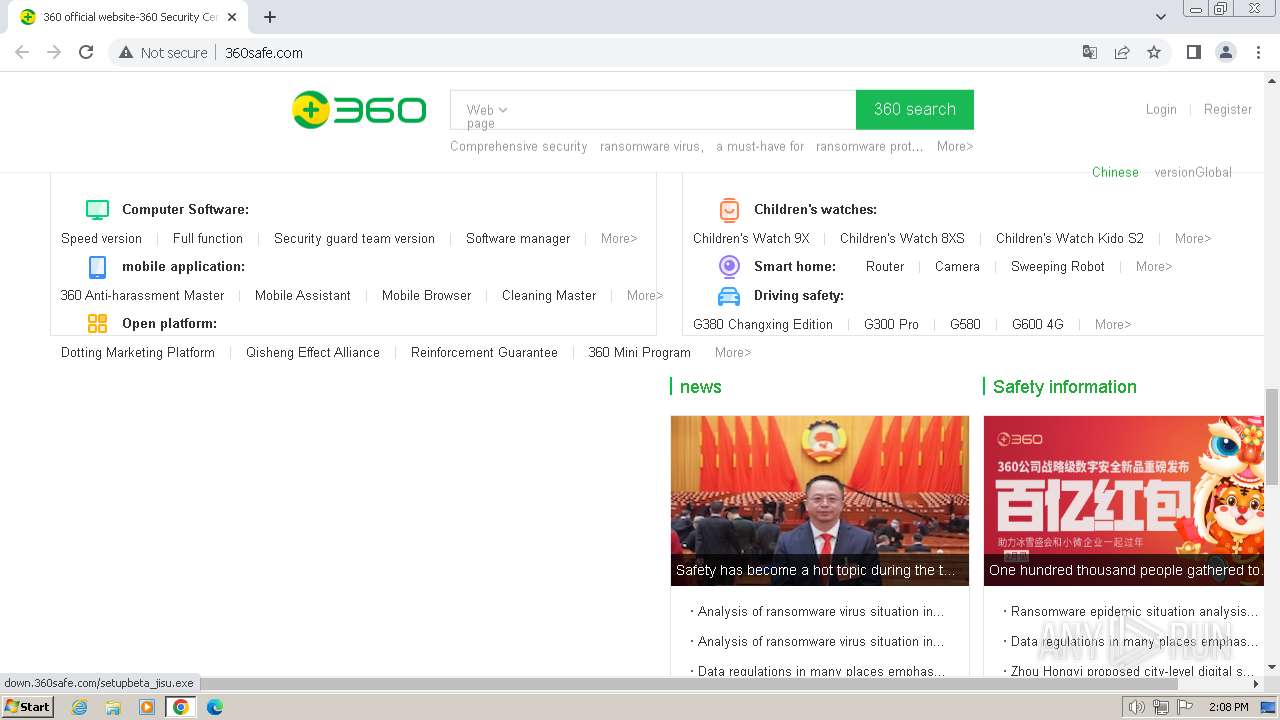The height and width of the screenshot is (720, 1280).
Task: Click the Driving safety car icon
Action: coord(729,296)
